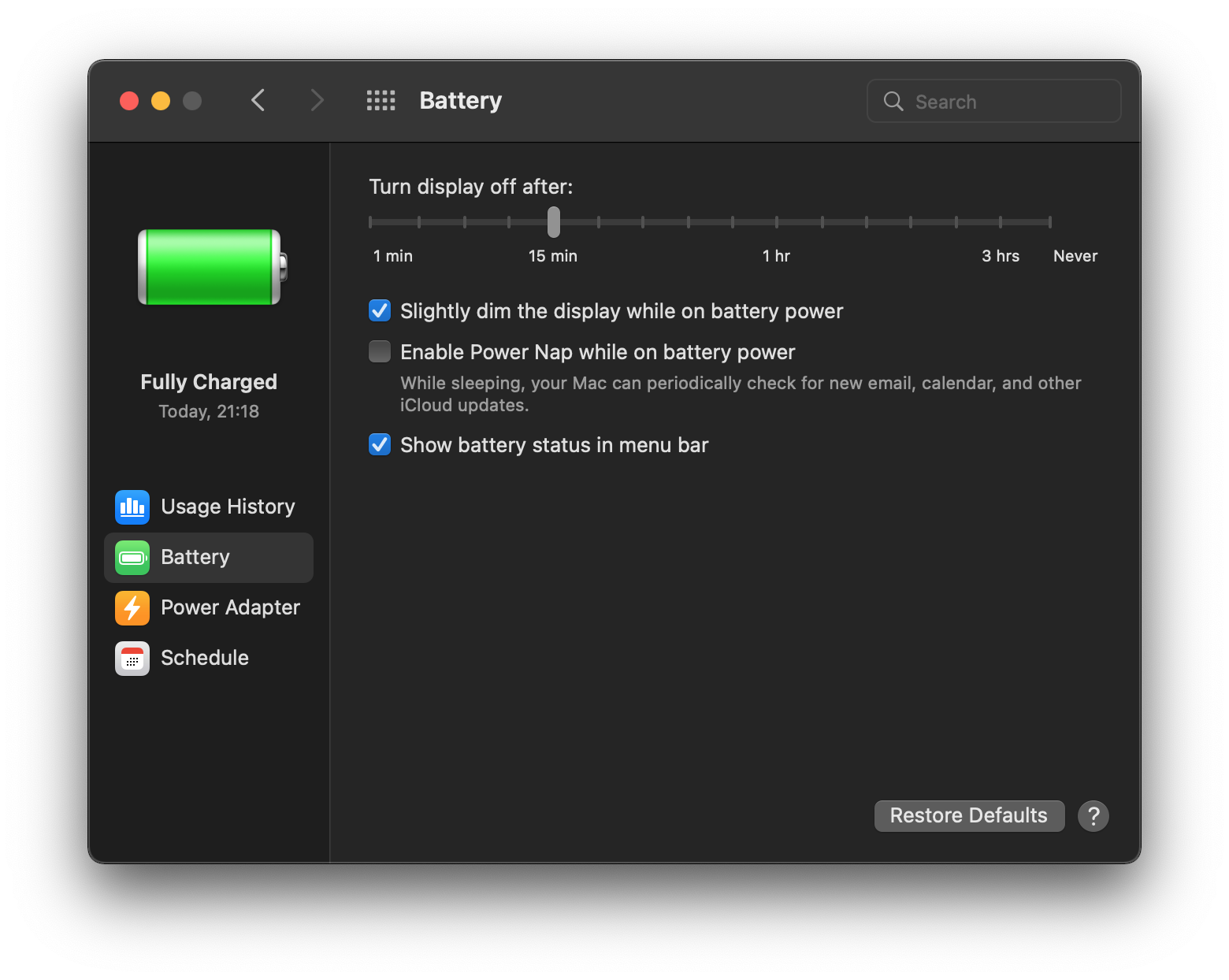Go forward with the right chevron
This screenshot has height=980, width=1229.
317,101
